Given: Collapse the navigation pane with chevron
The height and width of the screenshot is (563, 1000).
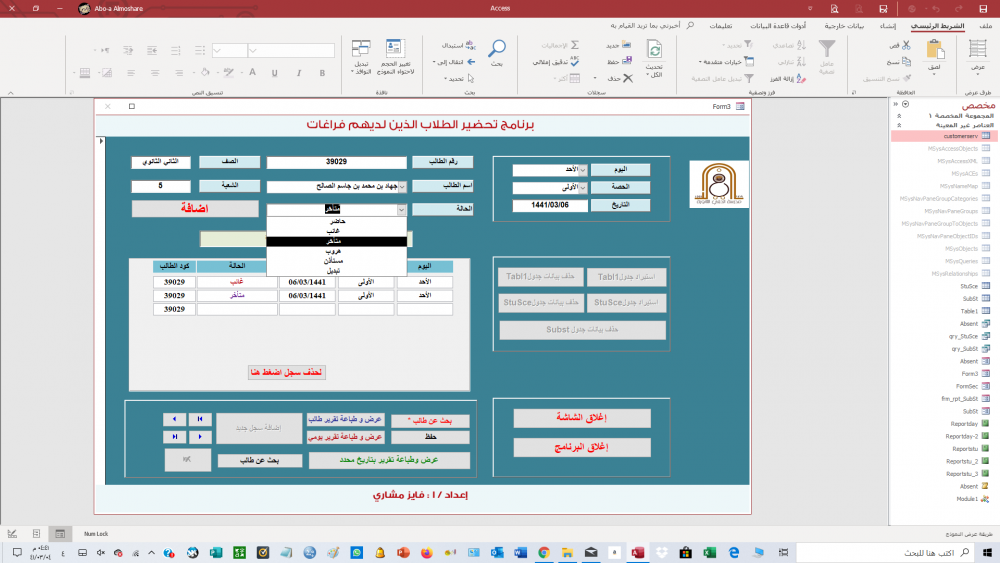Looking at the screenshot, I should (895, 104).
